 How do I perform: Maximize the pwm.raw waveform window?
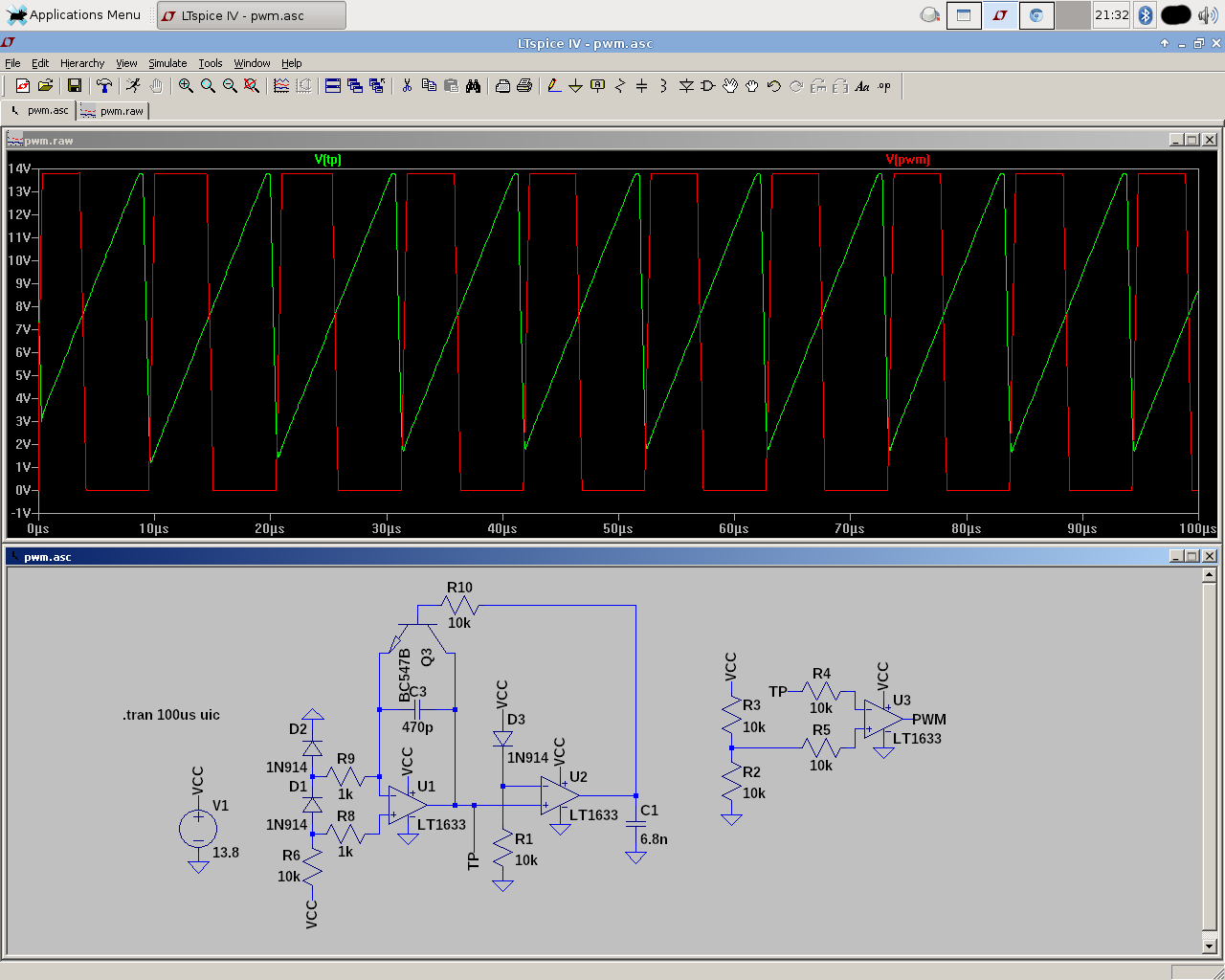point(1192,140)
